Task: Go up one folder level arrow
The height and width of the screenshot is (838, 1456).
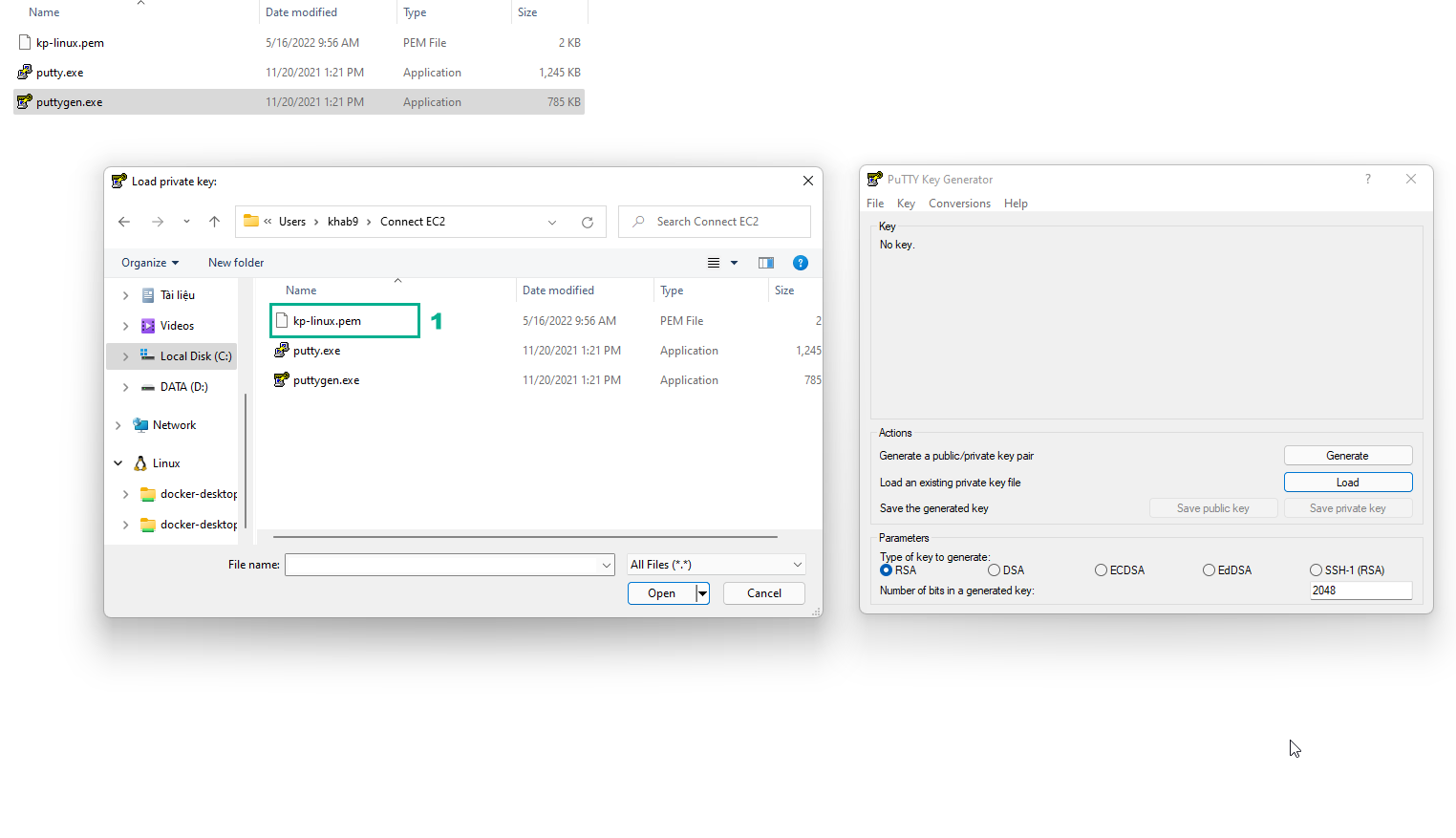Action: [214, 222]
